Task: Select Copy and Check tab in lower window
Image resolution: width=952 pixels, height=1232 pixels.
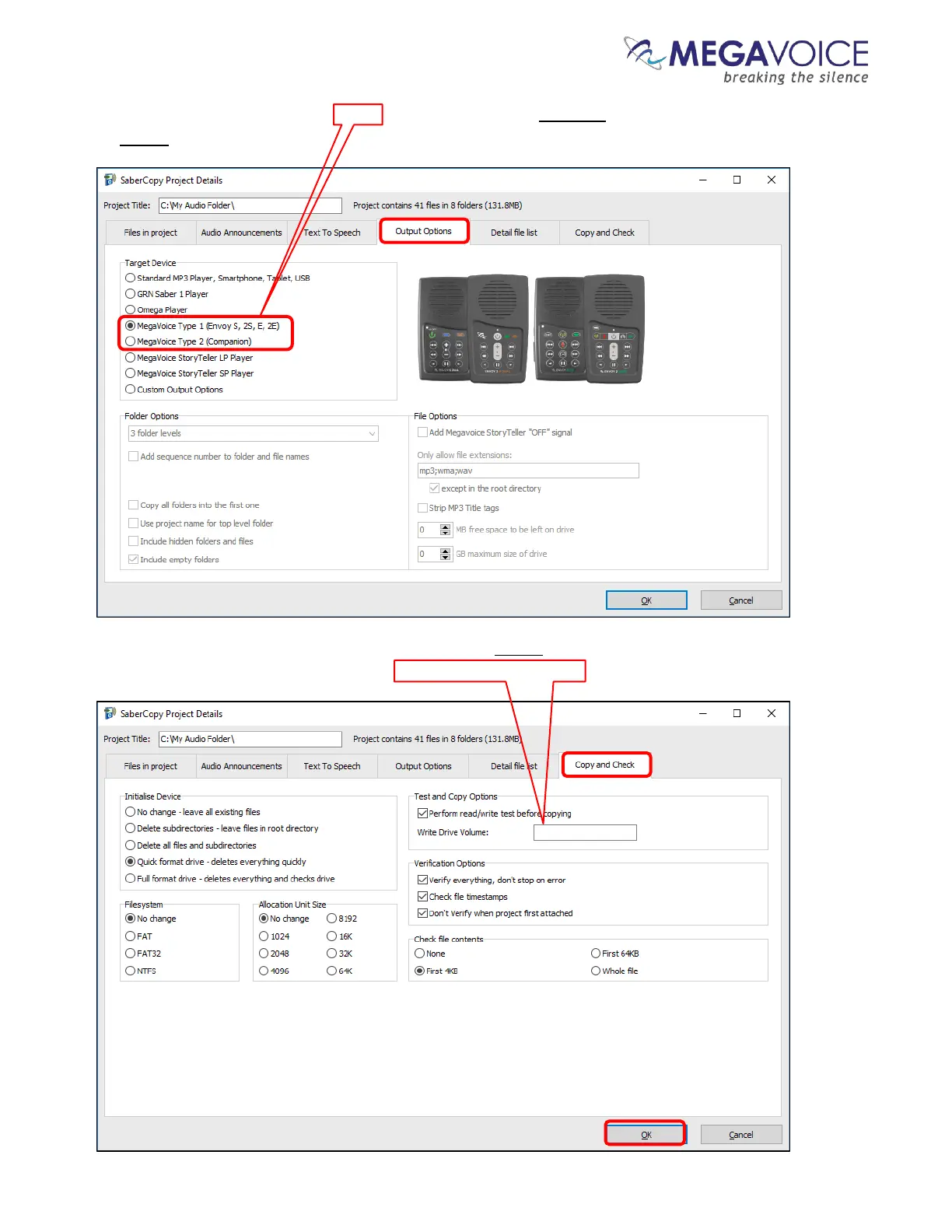Action: pos(605,765)
